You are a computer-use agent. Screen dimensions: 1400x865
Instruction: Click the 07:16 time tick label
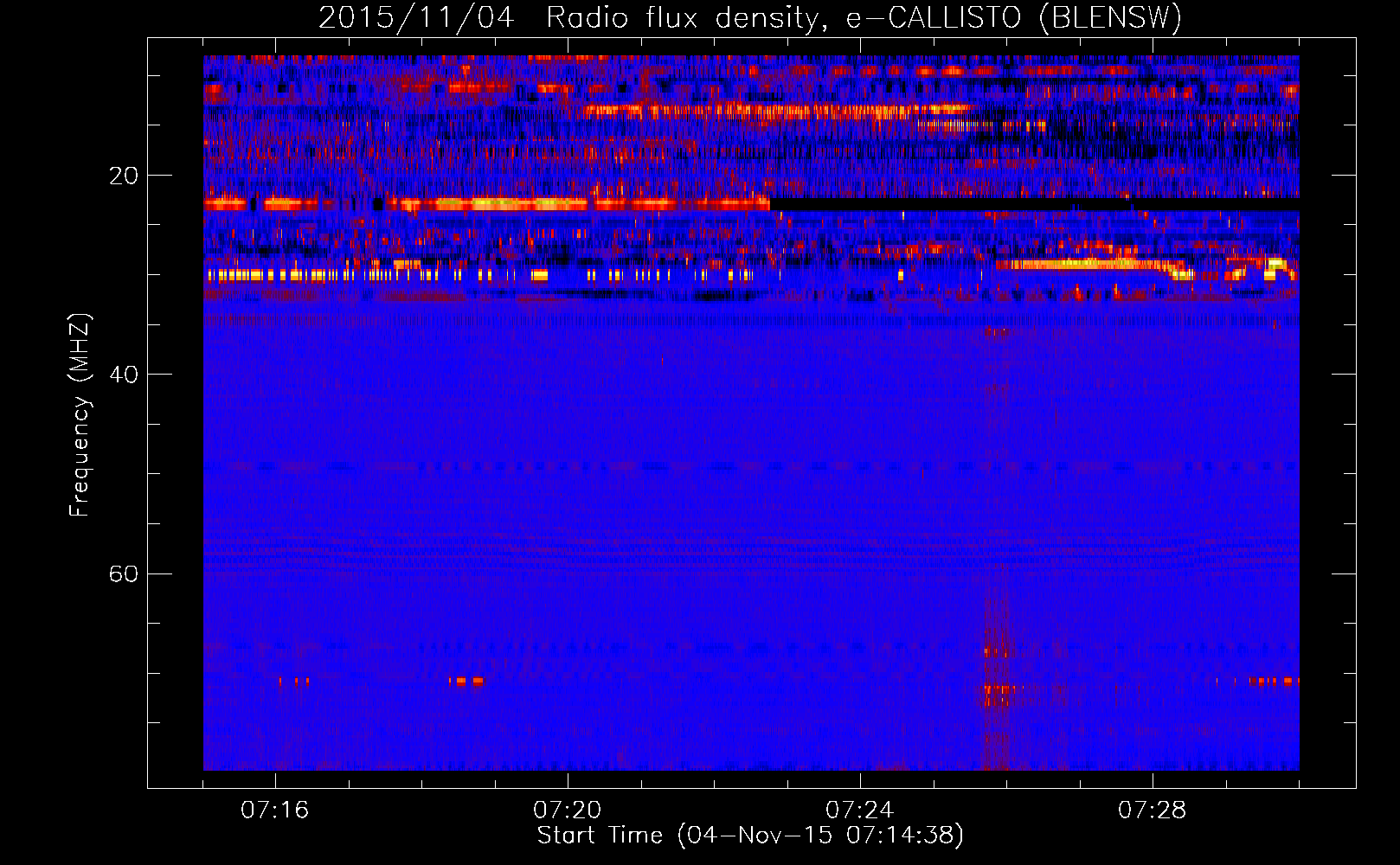[275, 811]
